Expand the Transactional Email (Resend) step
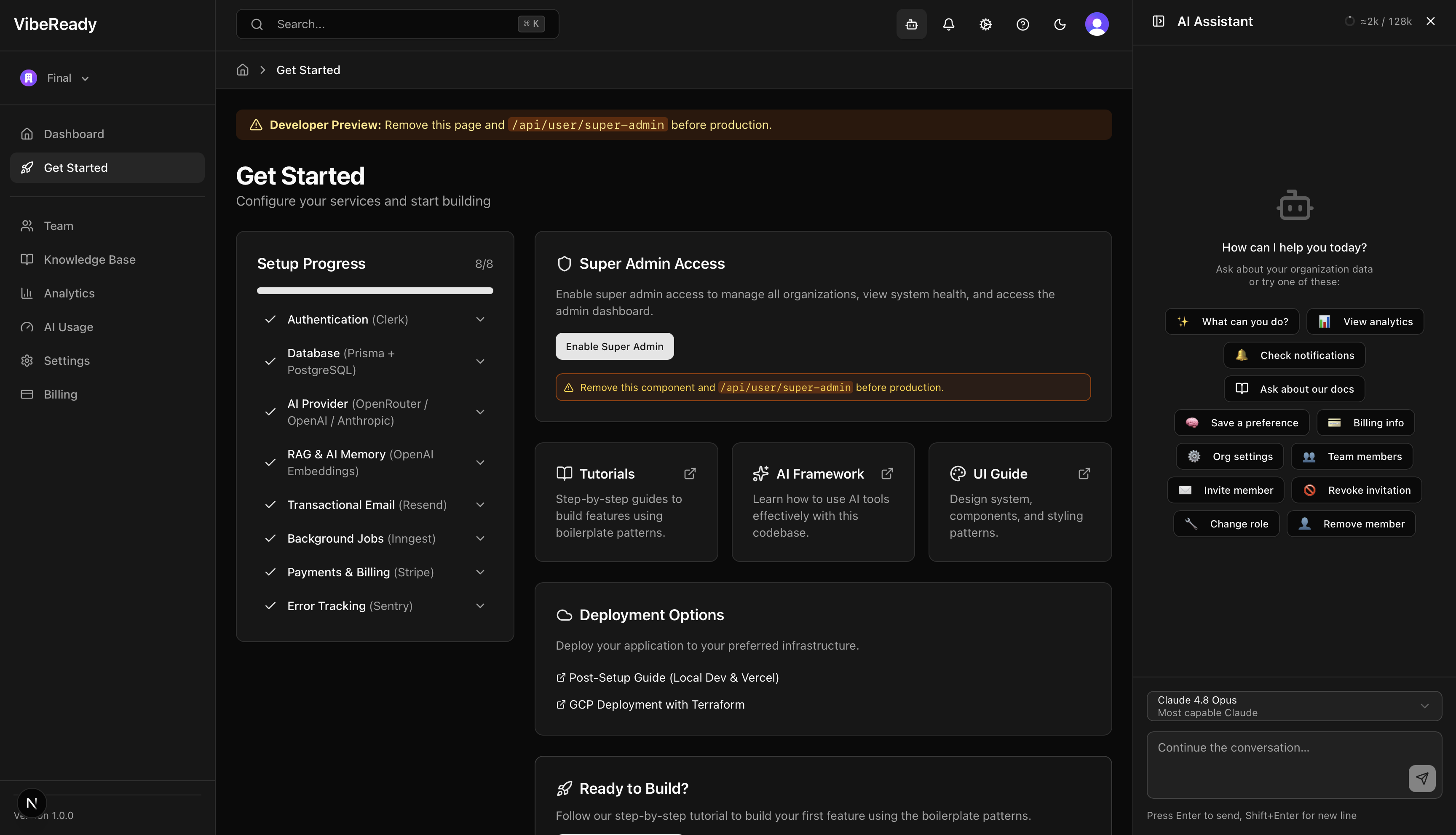 coord(375,505)
